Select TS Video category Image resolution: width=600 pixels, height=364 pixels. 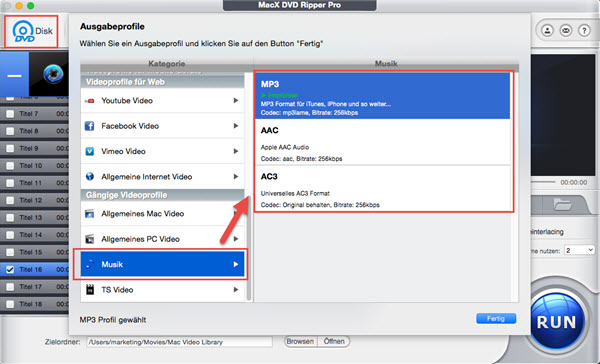click(x=162, y=289)
